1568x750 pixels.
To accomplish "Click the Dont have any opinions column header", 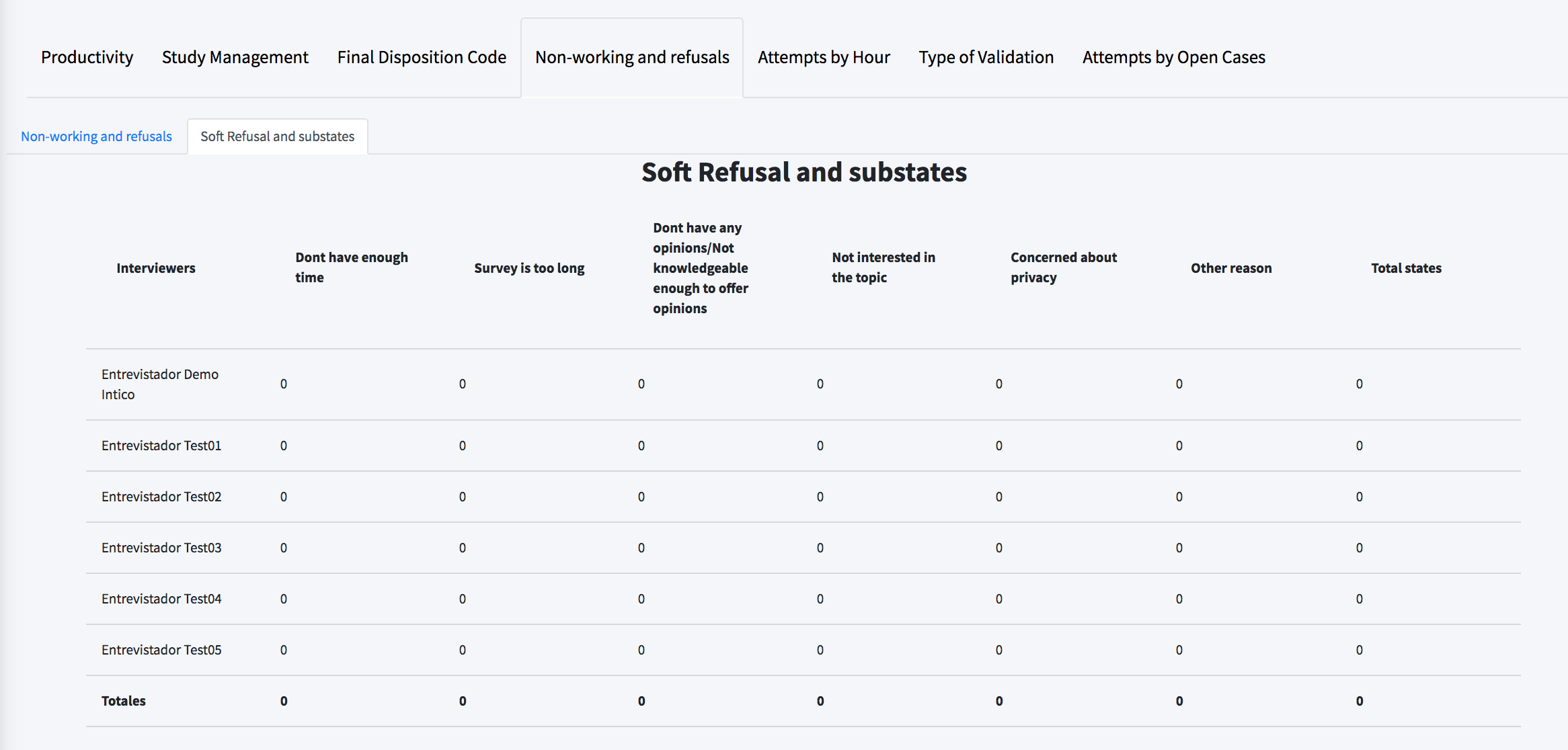I will point(701,268).
